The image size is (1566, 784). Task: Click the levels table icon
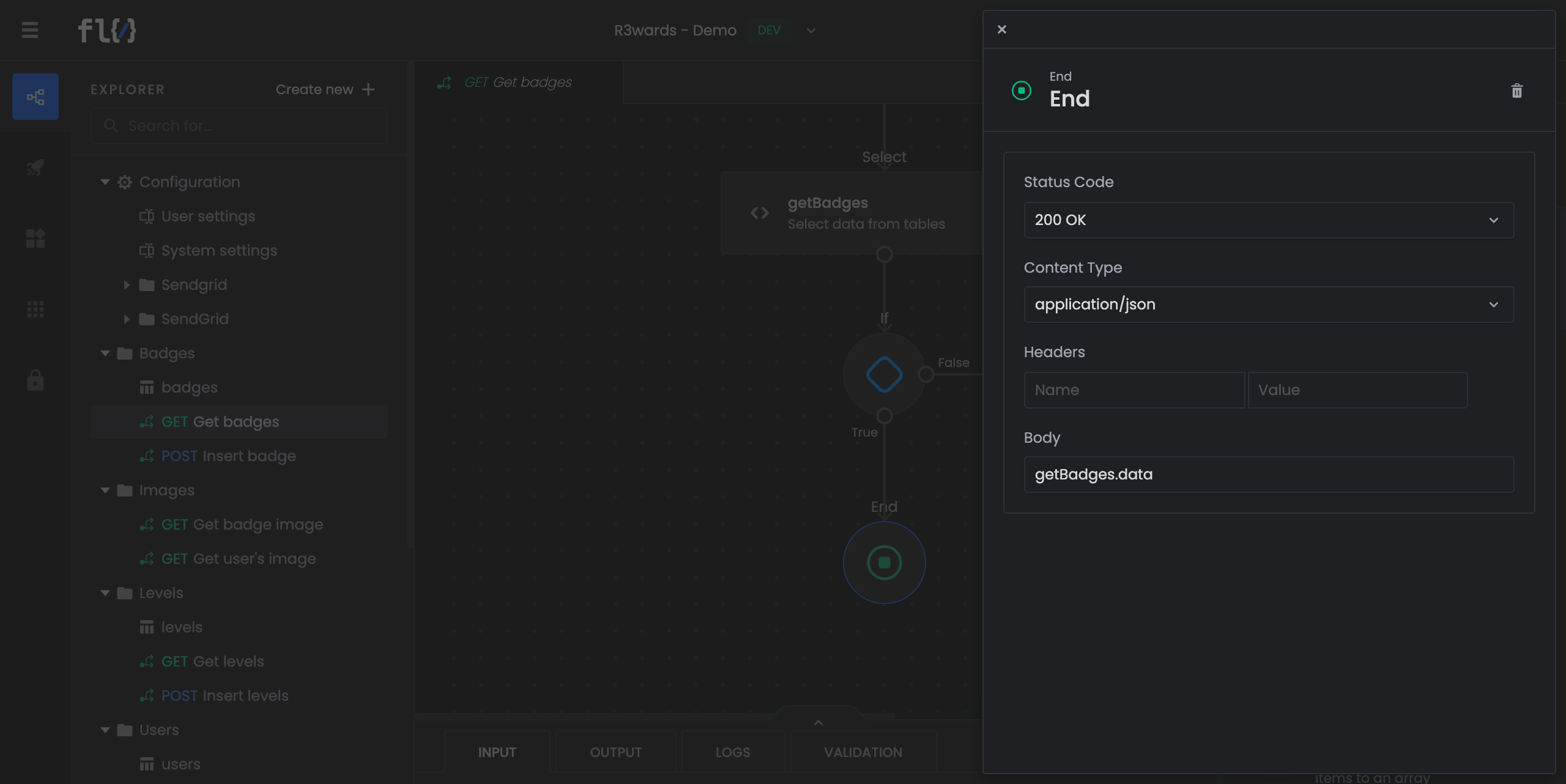click(147, 627)
